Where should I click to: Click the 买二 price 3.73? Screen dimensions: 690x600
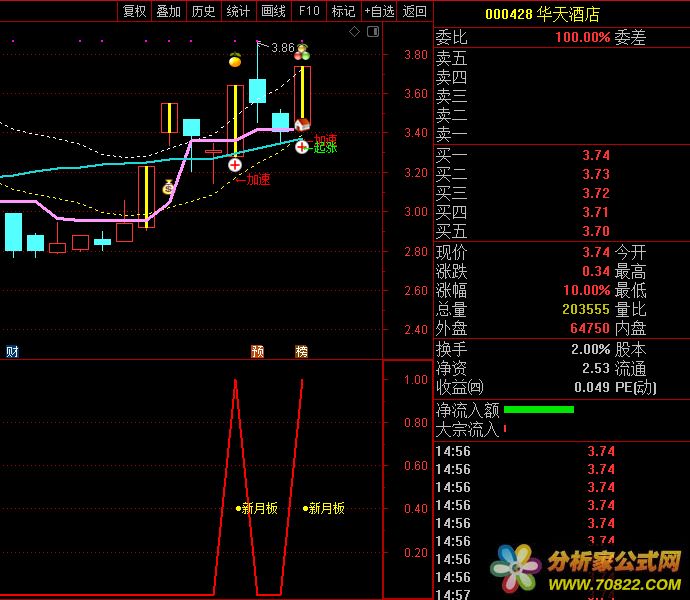point(596,174)
